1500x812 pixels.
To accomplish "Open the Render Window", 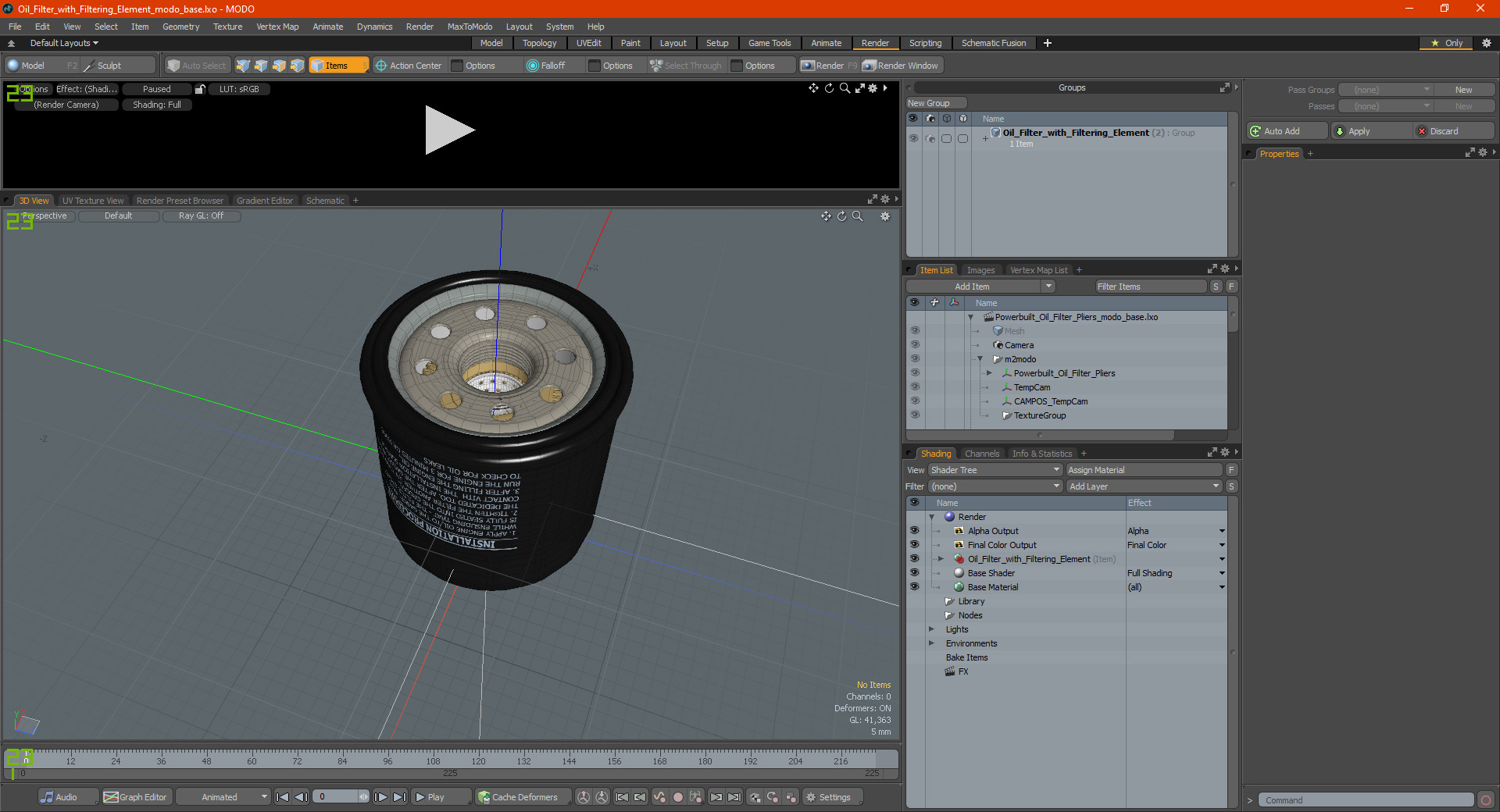I will pos(901,66).
